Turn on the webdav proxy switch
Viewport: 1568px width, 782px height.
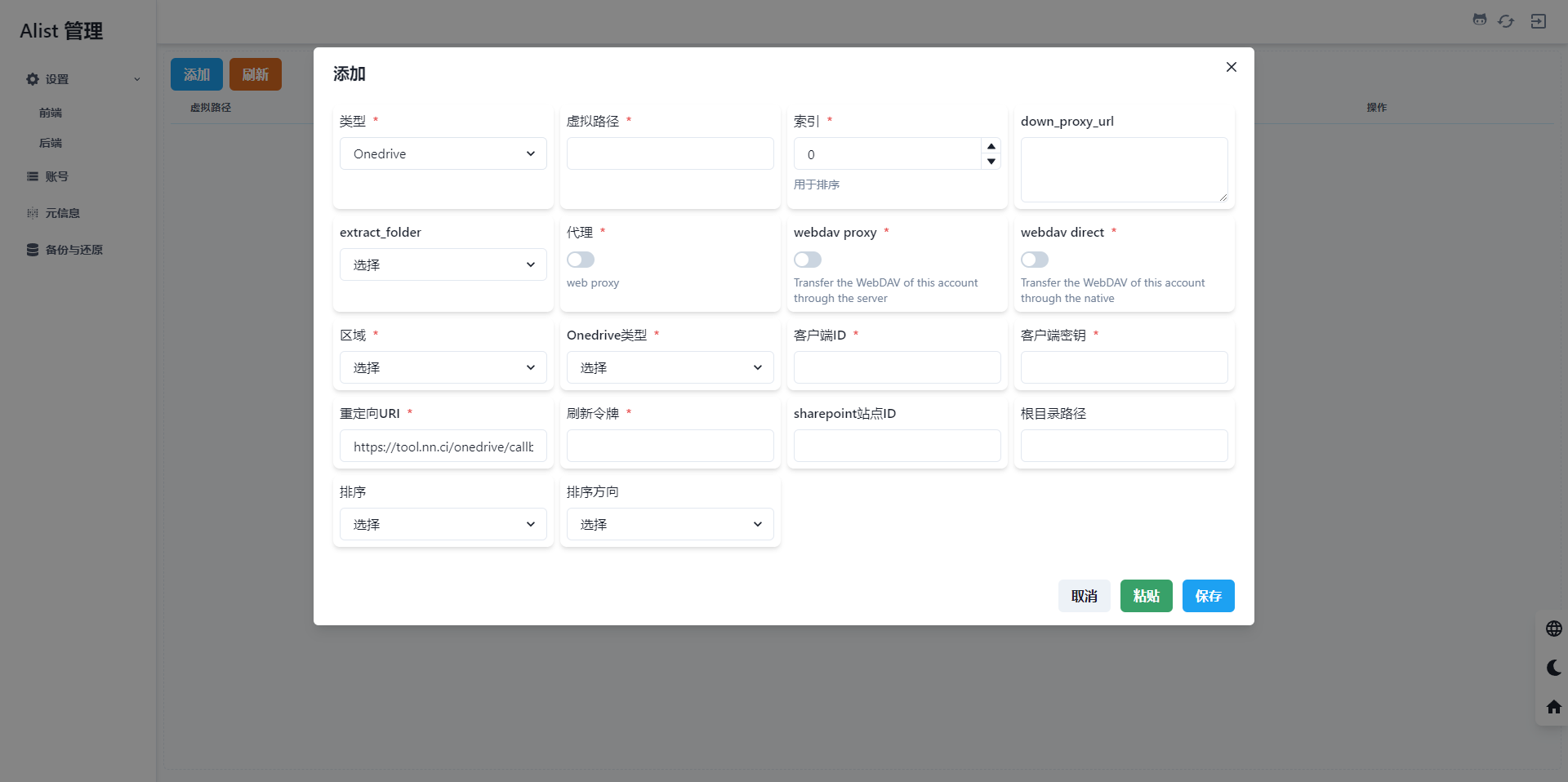pyautogui.click(x=808, y=260)
